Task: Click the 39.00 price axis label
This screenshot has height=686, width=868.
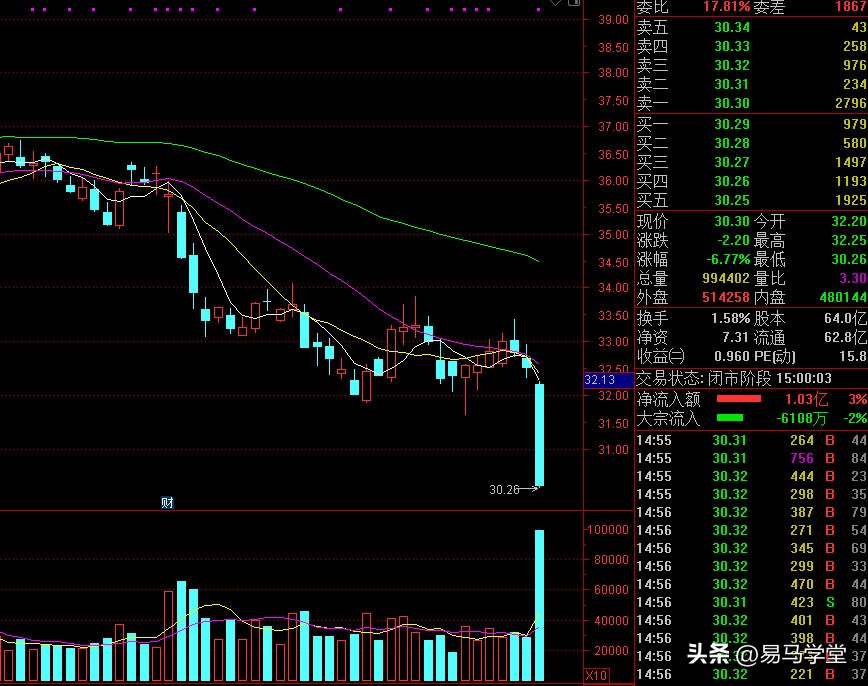Action: (613, 20)
